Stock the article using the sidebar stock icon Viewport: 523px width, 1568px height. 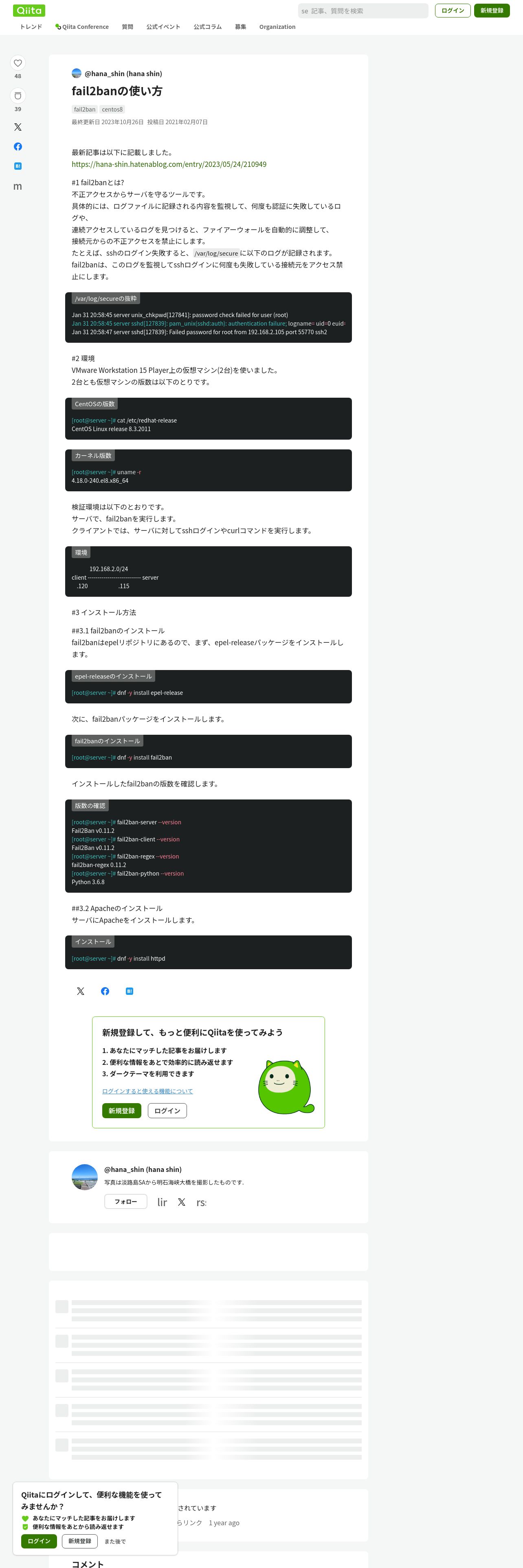click(18, 96)
